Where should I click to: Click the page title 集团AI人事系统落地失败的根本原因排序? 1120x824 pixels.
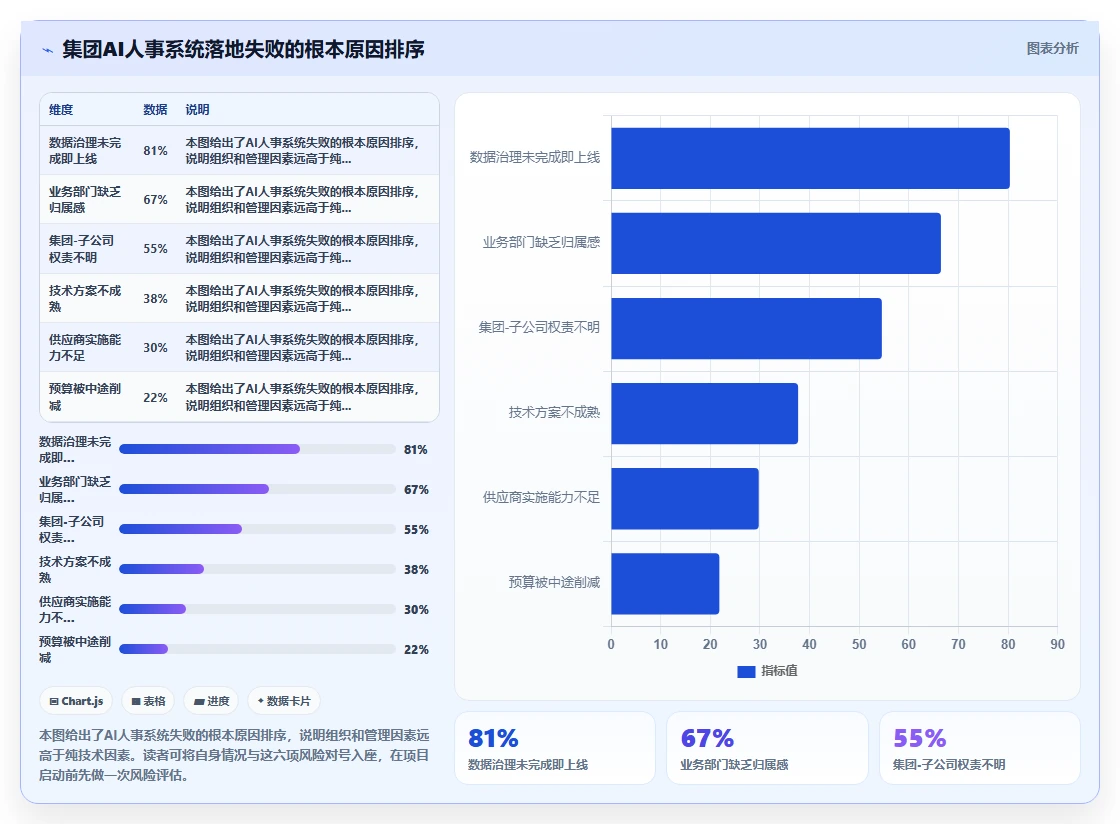[x=244, y=49]
